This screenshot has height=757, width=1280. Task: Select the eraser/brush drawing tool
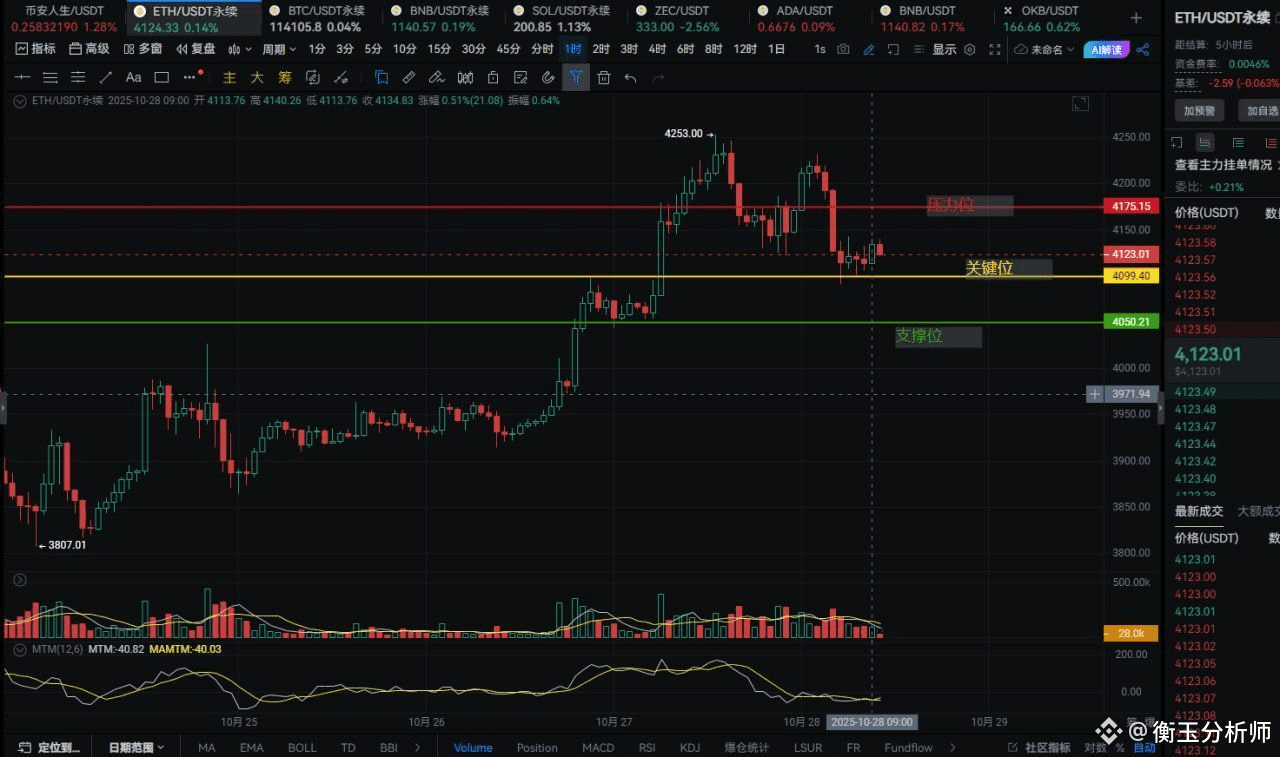point(436,77)
